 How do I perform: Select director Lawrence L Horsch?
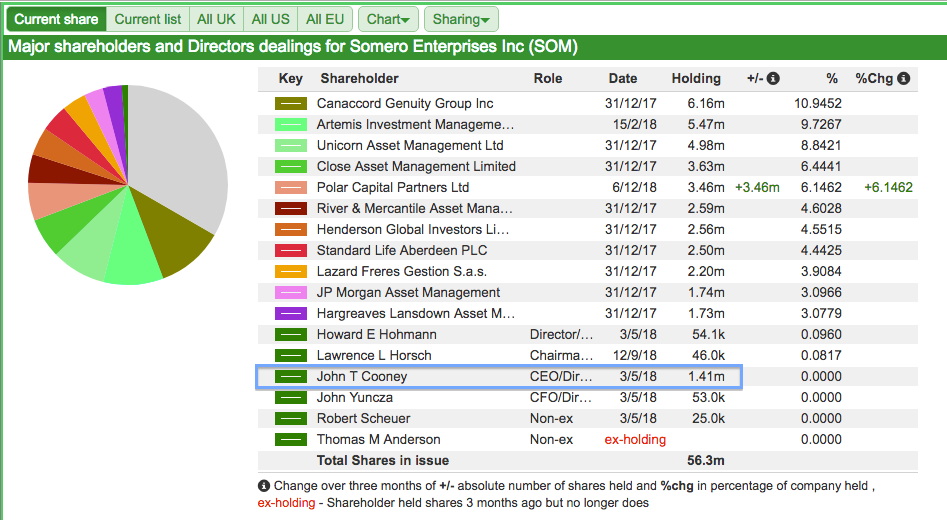374,356
